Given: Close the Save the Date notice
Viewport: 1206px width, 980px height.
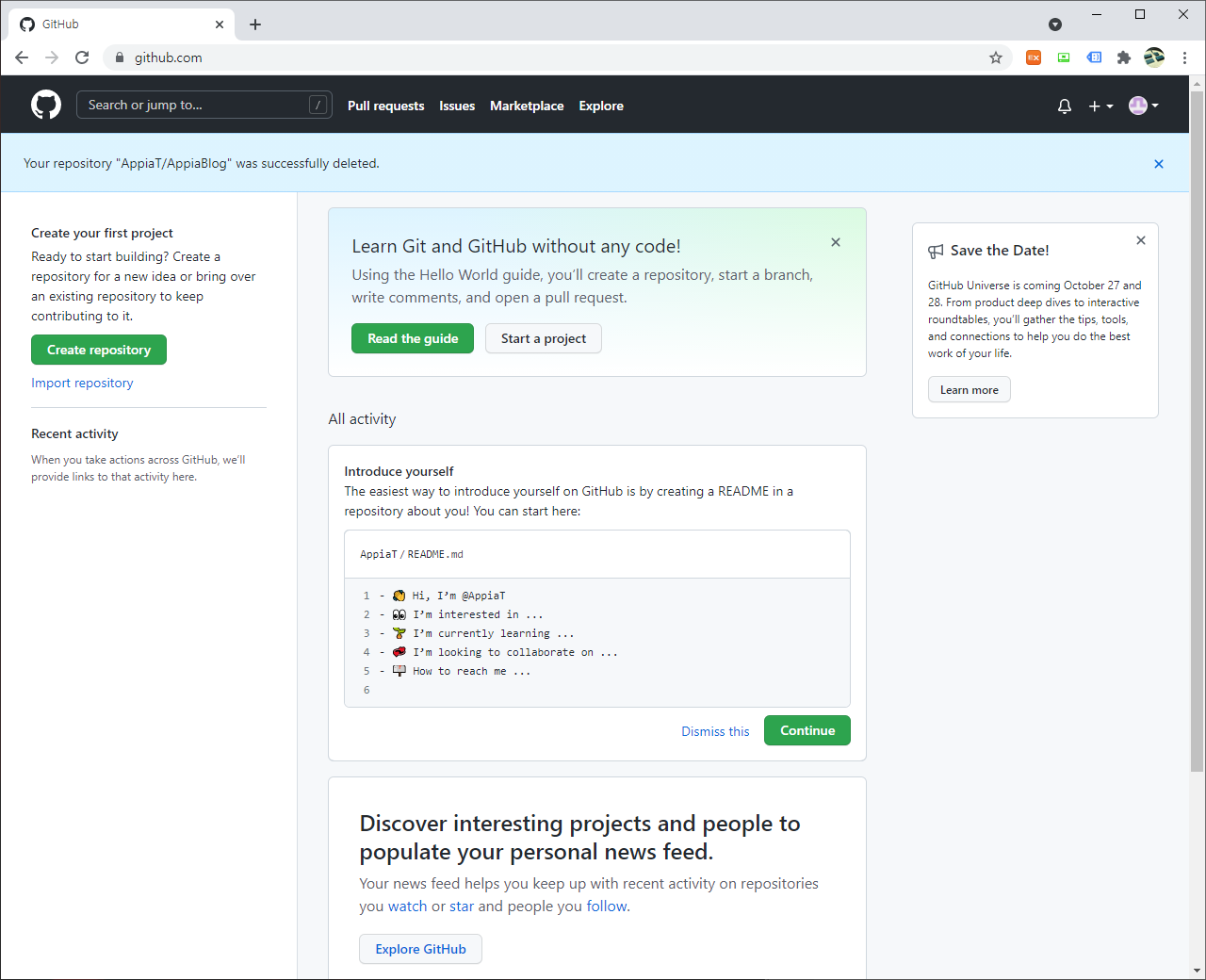Looking at the screenshot, I should (x=1141, y=240).
